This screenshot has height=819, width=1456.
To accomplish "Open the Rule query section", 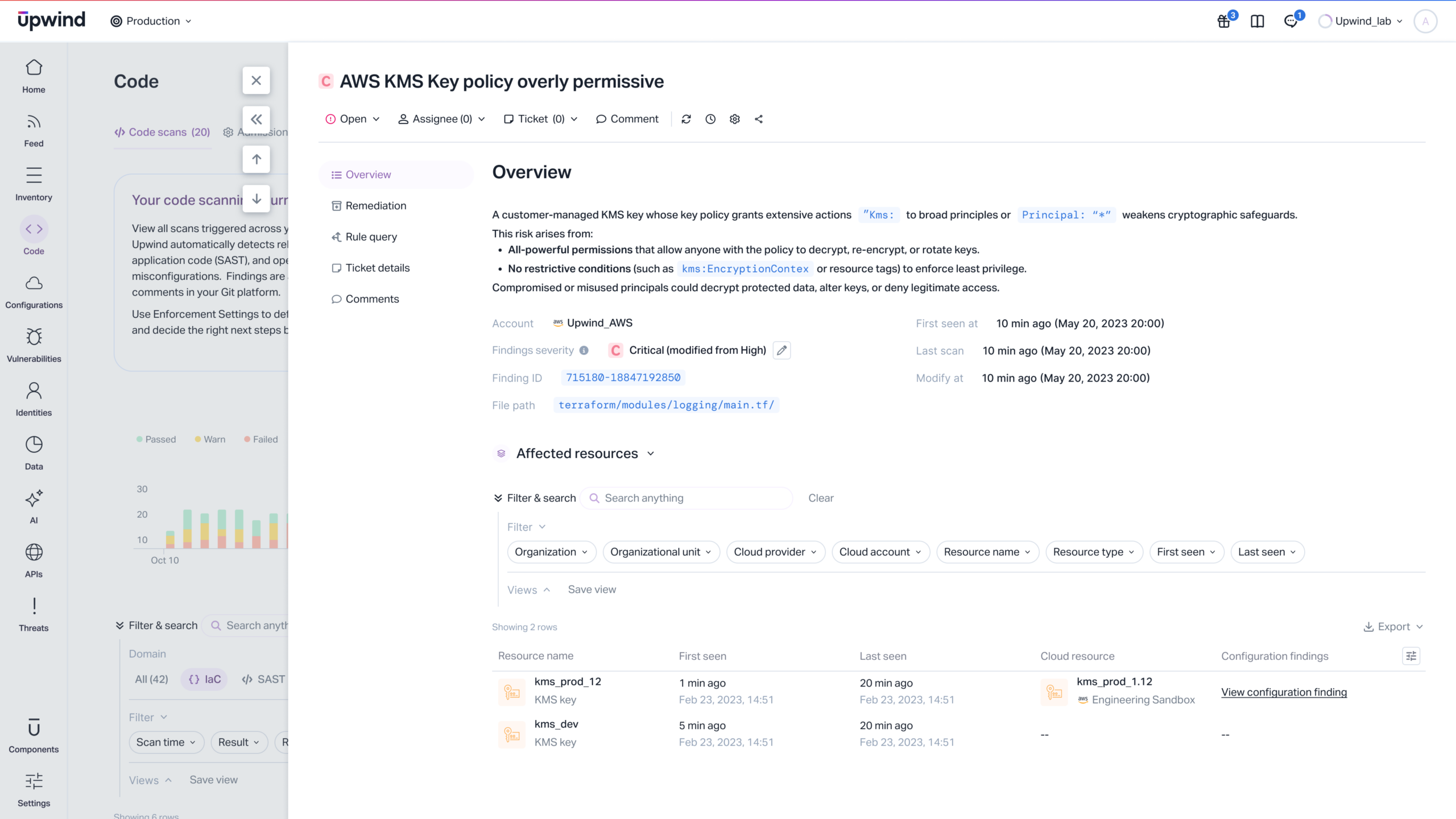I will pyautogui.click(x=371, y=237).
